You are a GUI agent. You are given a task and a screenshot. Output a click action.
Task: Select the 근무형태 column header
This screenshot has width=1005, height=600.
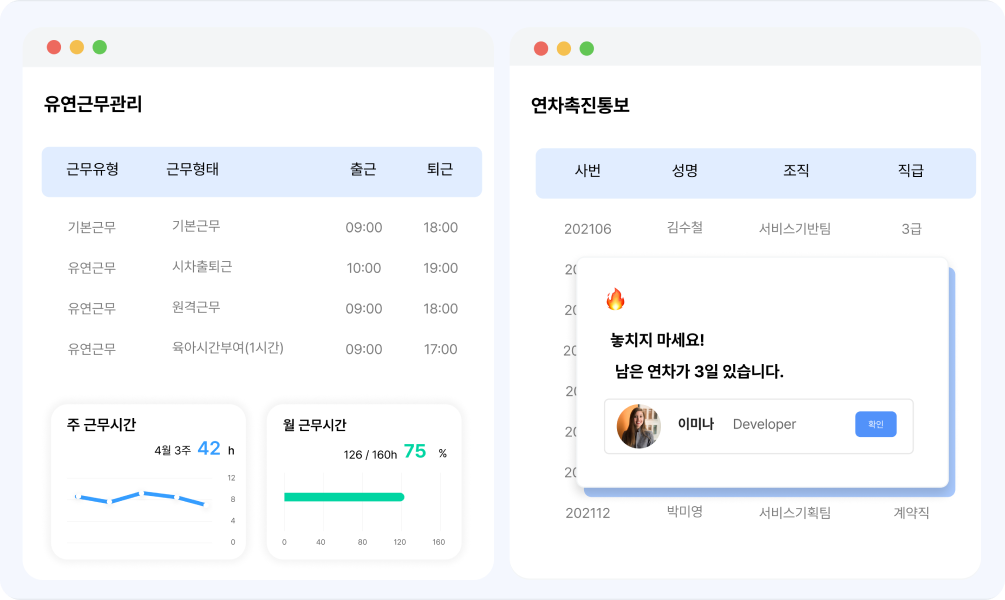click(x=192, y=169)
